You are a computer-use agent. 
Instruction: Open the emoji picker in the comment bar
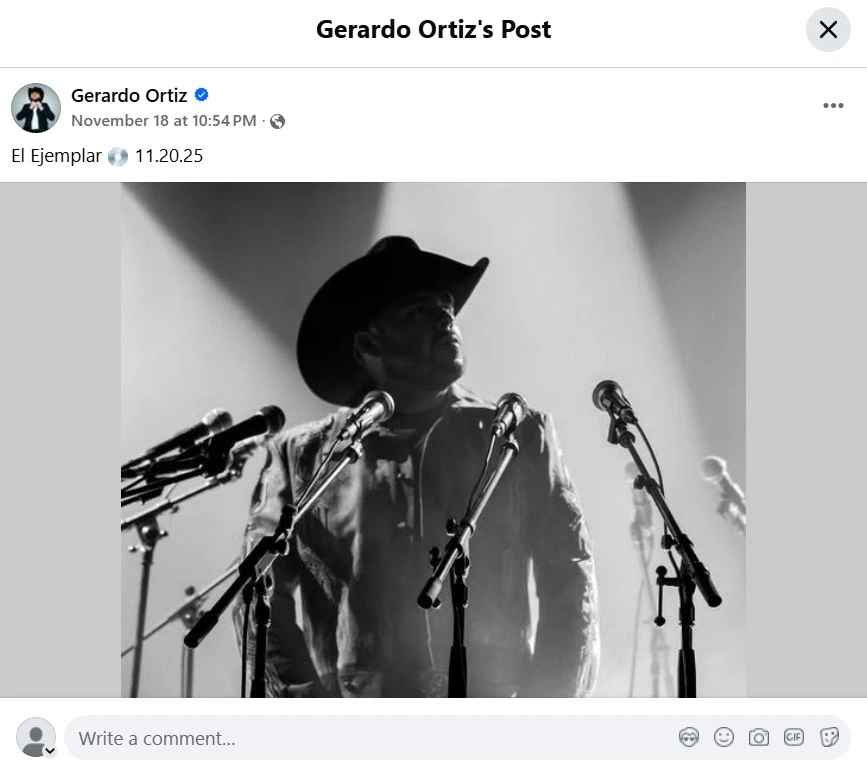[723, 737]
